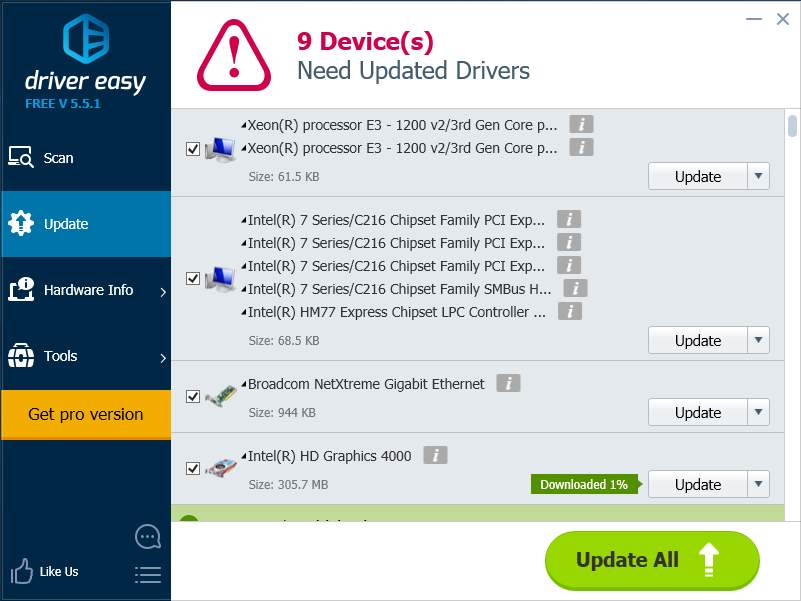Open the Hardware Info section
The width and height of the screenshot is (801, 601).
point(86,290)
